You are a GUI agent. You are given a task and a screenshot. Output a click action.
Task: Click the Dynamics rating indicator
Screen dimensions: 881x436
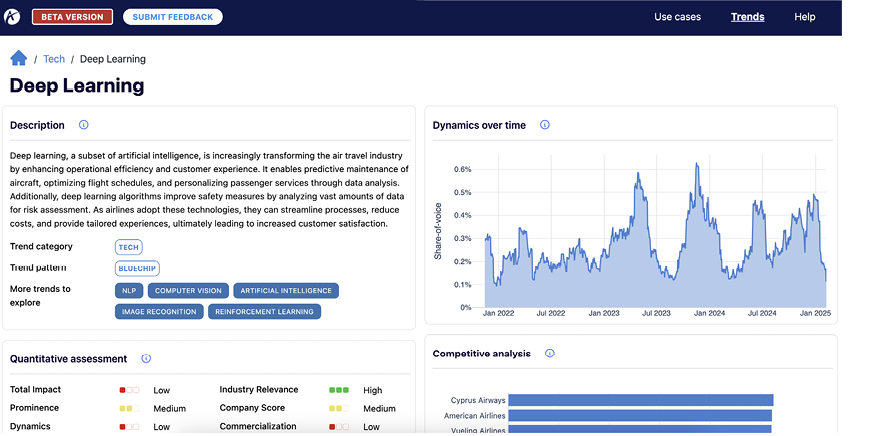click(129, 427)
